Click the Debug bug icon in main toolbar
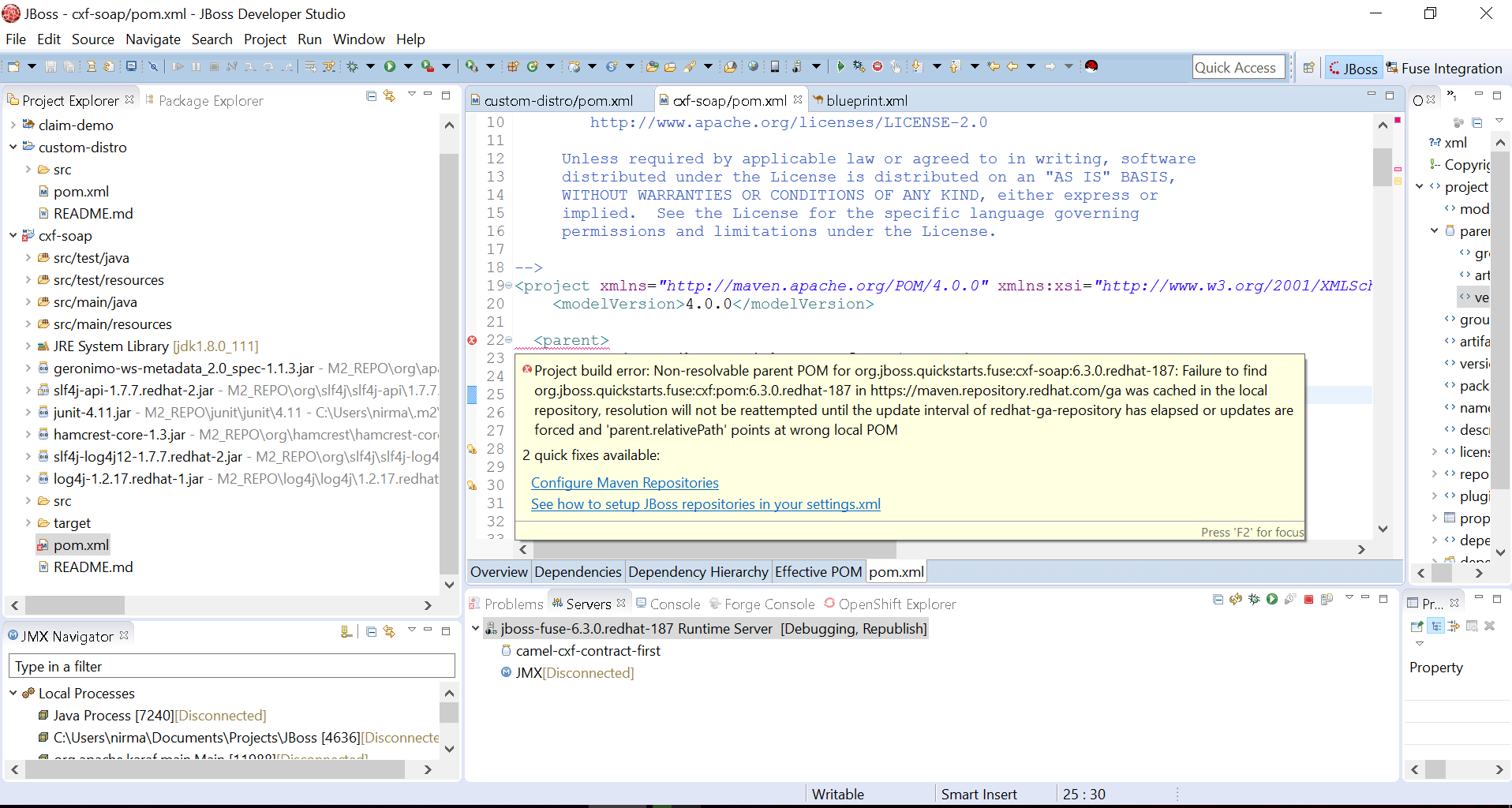Viewport: 1512px width, 808px height. pos(352,66)
